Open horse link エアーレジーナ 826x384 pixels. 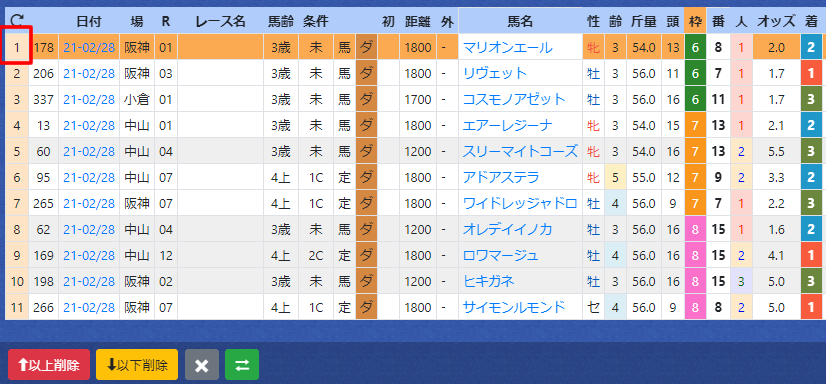coord(508,126)
